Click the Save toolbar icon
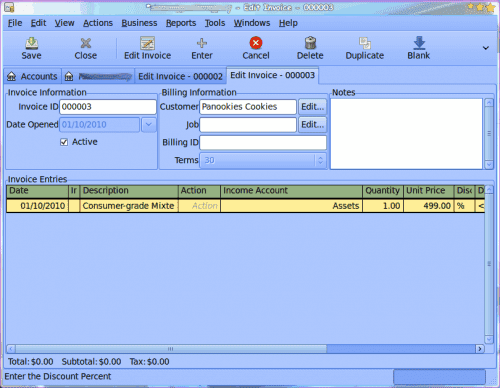 click(x=32, y=43)
